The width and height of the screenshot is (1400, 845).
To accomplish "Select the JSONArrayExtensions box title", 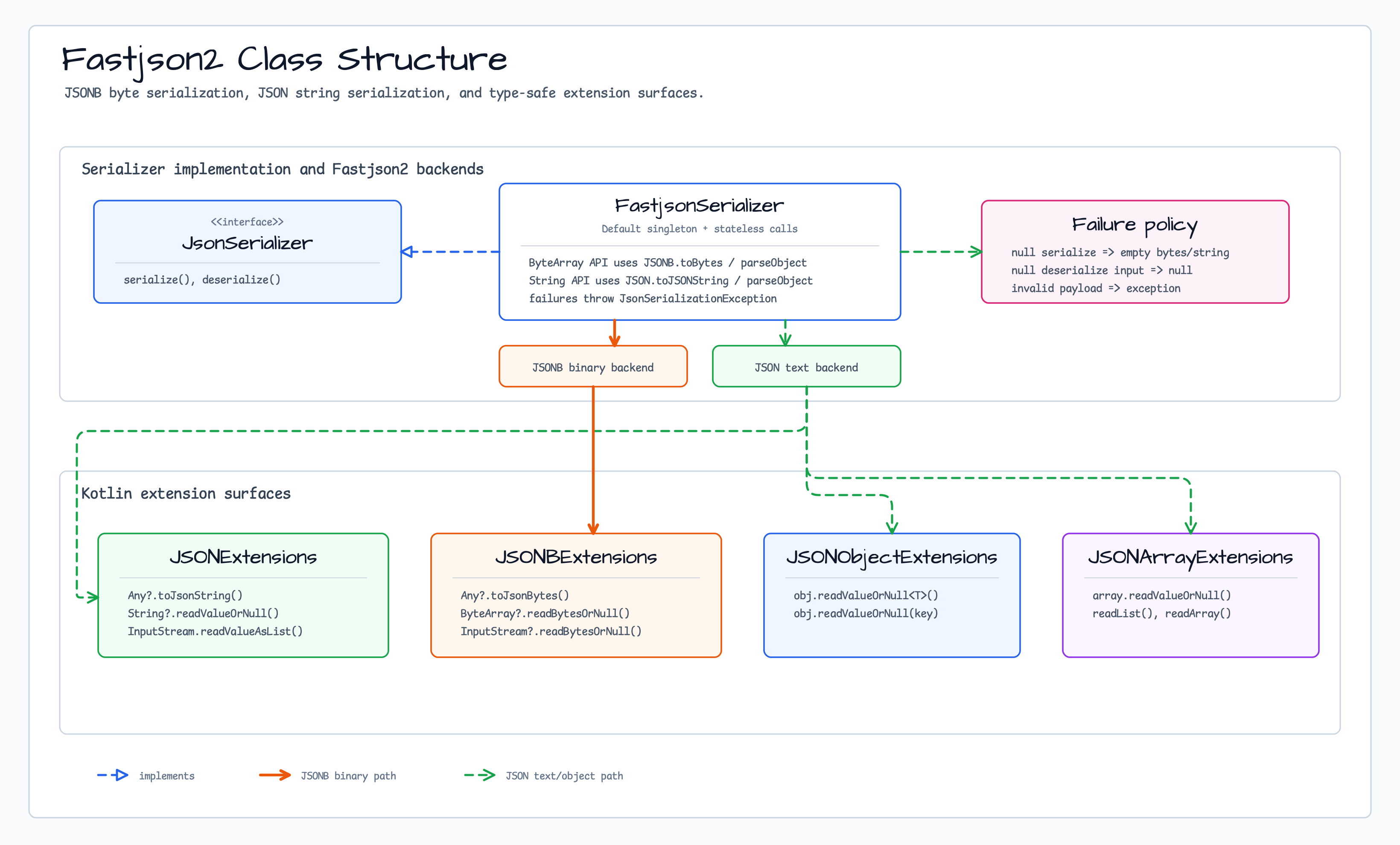I will [x=1190, y=558].
